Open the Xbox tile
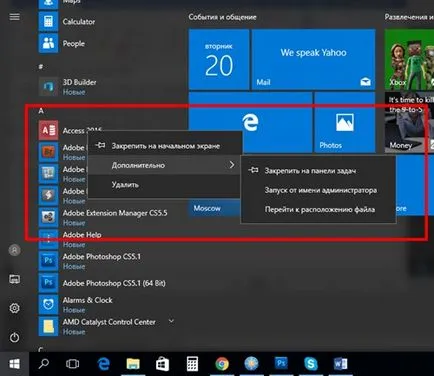This screenshot has width=434, height=376. (x=409, y=59)
